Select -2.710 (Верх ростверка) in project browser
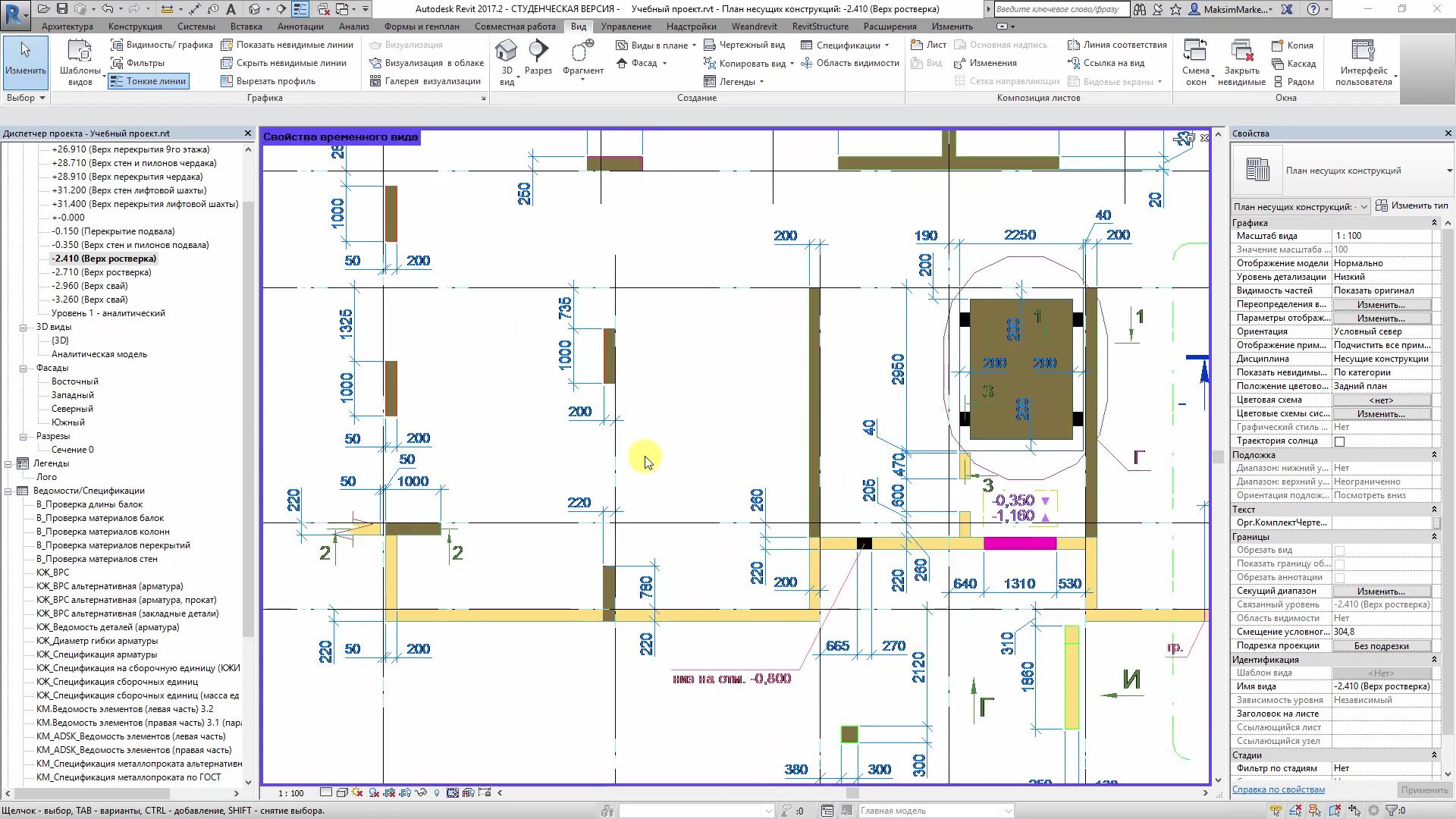This screenshot has width=1456, height=819. pyautogui.click(x=102, y=272)
